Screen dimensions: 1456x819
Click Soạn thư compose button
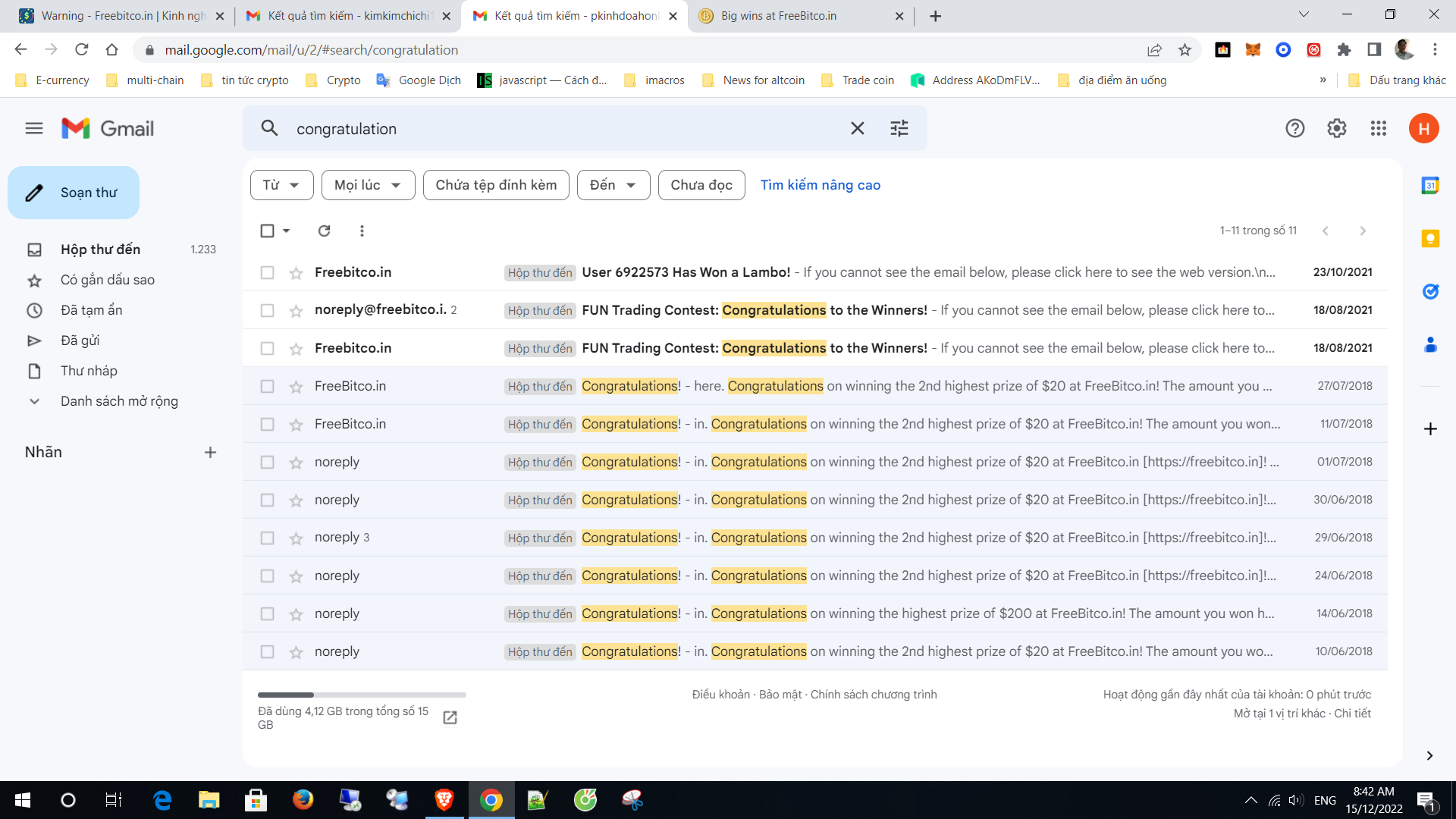pos(74,193)
